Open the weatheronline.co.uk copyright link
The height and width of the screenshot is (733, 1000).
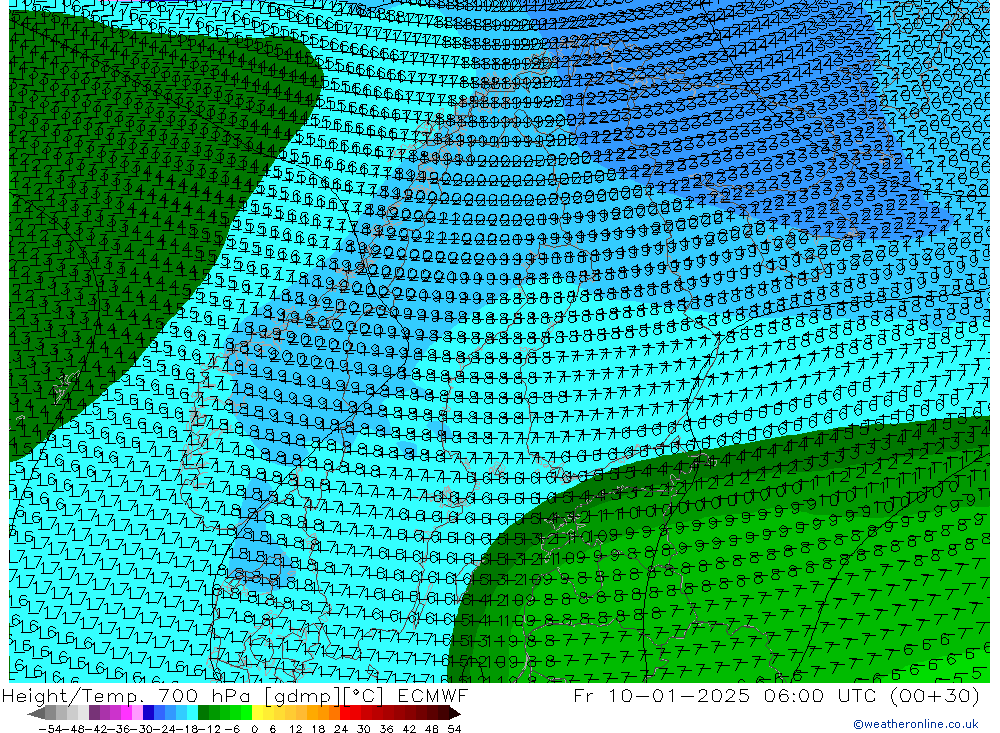tap(915, 723)
